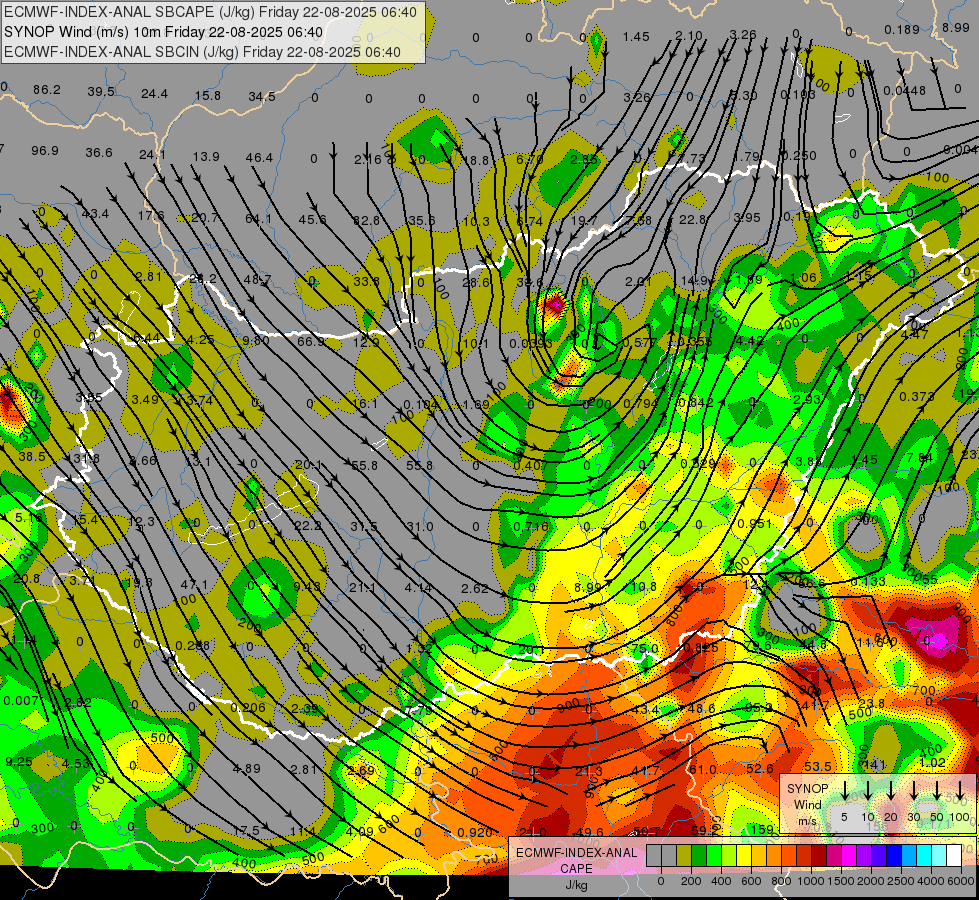Select the pure blue CAPE legend swatch

tap(893, 856)
